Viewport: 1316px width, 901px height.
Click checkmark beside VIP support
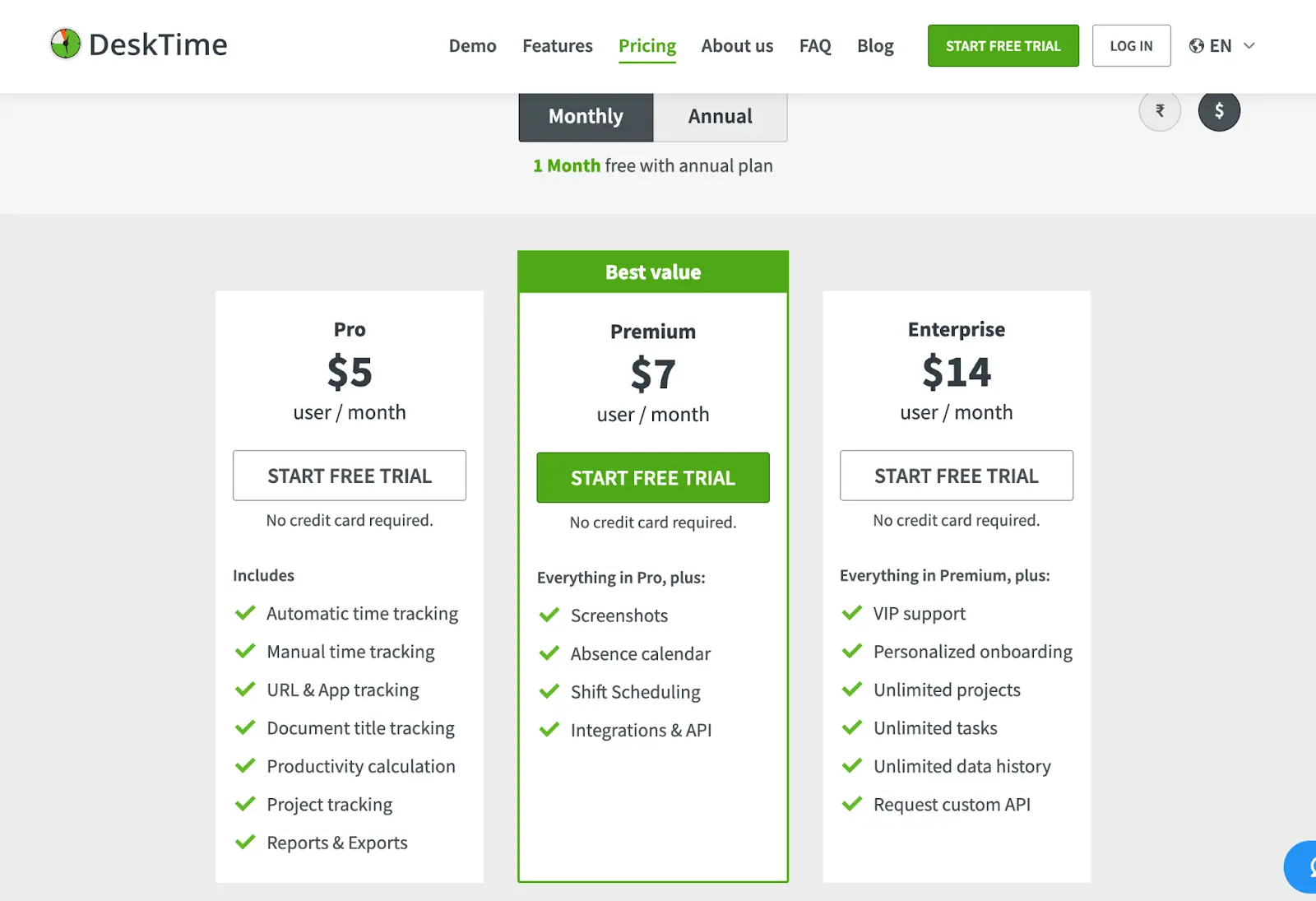[x=852, y=613]
